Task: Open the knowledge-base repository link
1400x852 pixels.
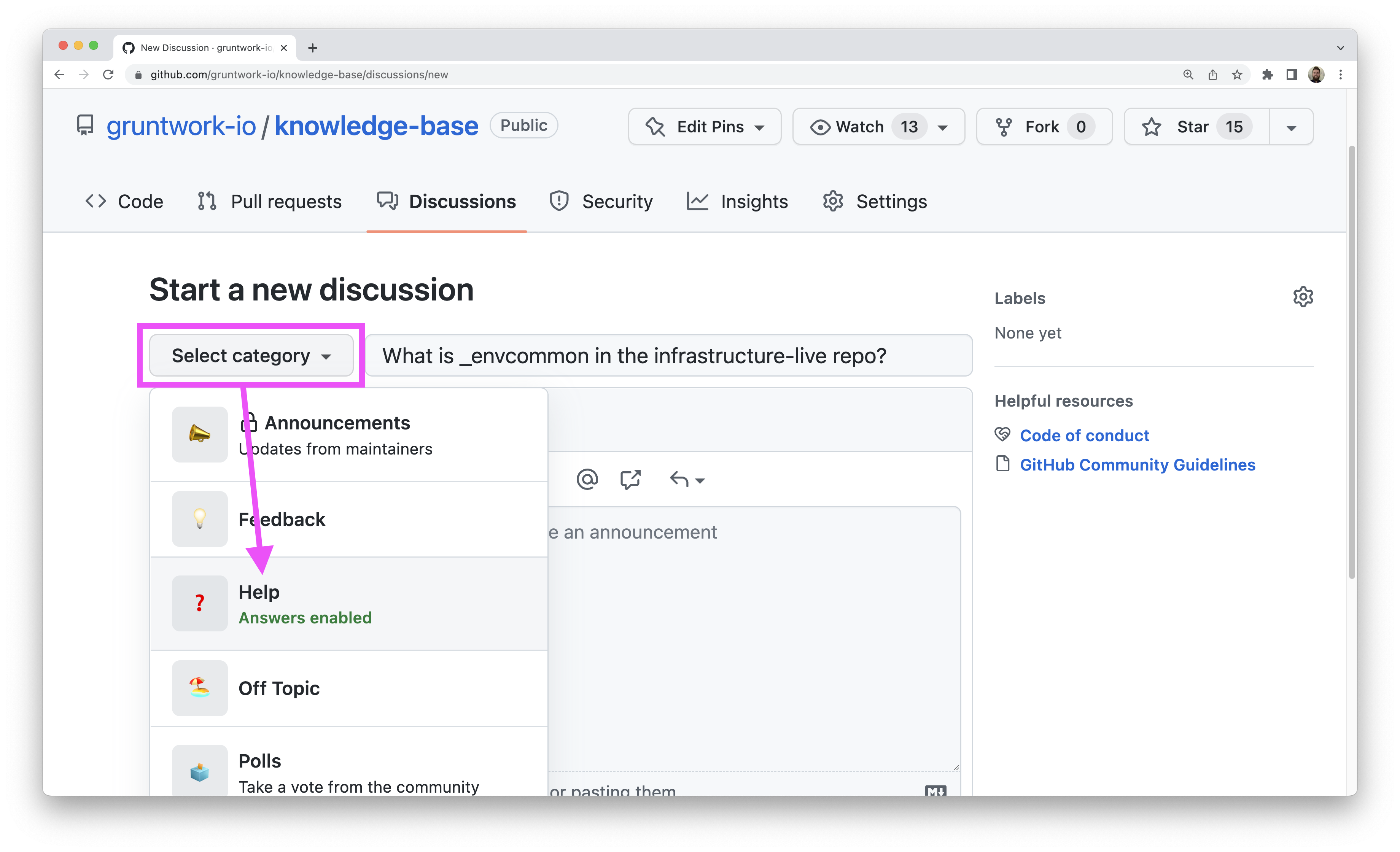Action: pyautogui.click(x=376, y=126)
